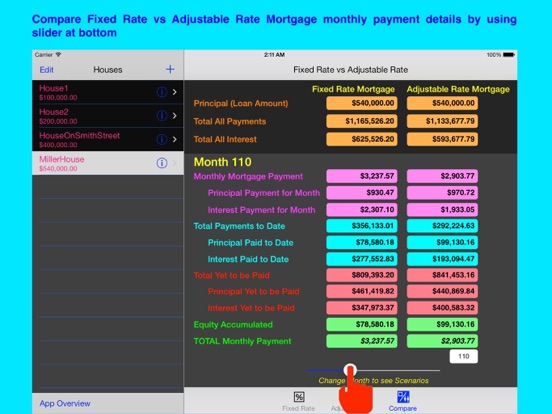Click Total All Interest $625,526.20 value
552x414 pixels.
pos(362,139)
